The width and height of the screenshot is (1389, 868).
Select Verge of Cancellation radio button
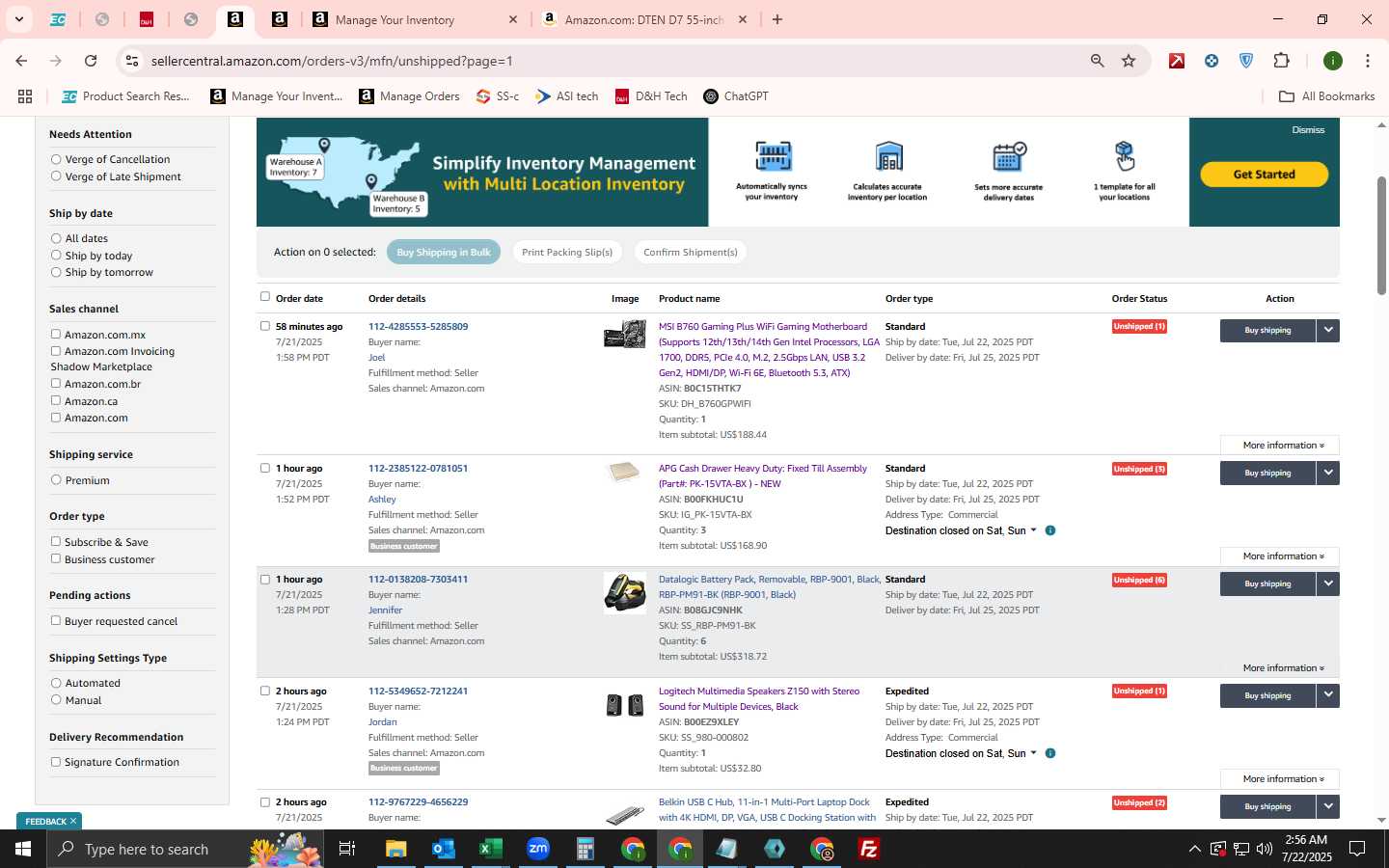[56, 159]
